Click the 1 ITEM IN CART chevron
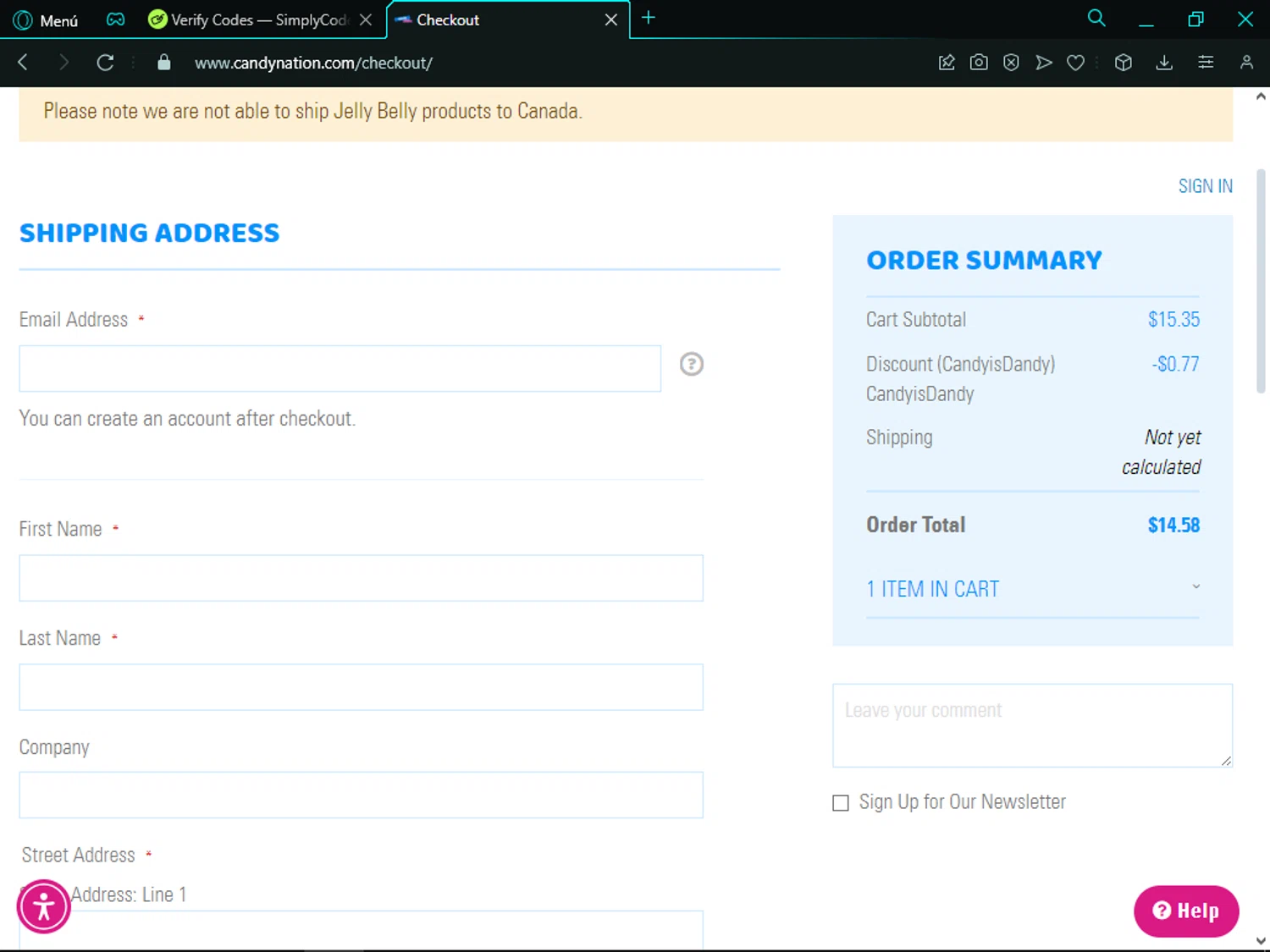The width and height of the screenshot is (1270, 952). pos(1195,586)
